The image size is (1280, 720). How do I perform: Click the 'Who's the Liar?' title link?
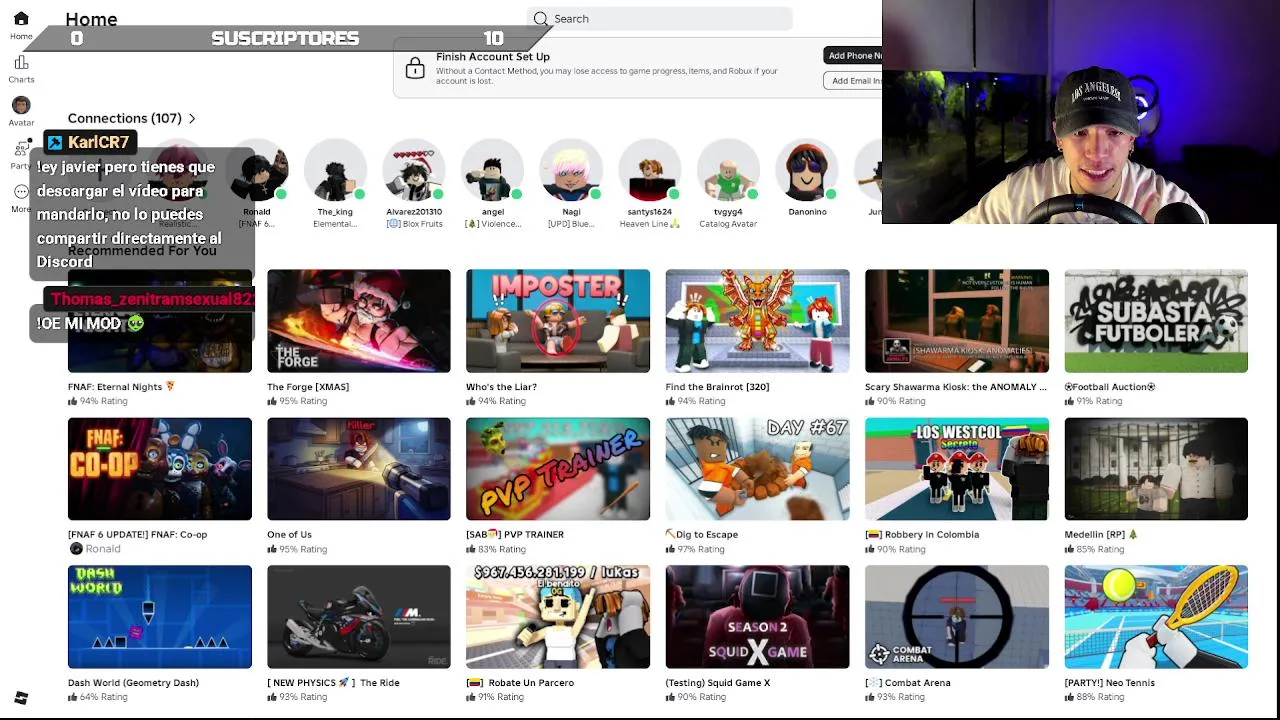pyautogui.click(x=501, y=387)
